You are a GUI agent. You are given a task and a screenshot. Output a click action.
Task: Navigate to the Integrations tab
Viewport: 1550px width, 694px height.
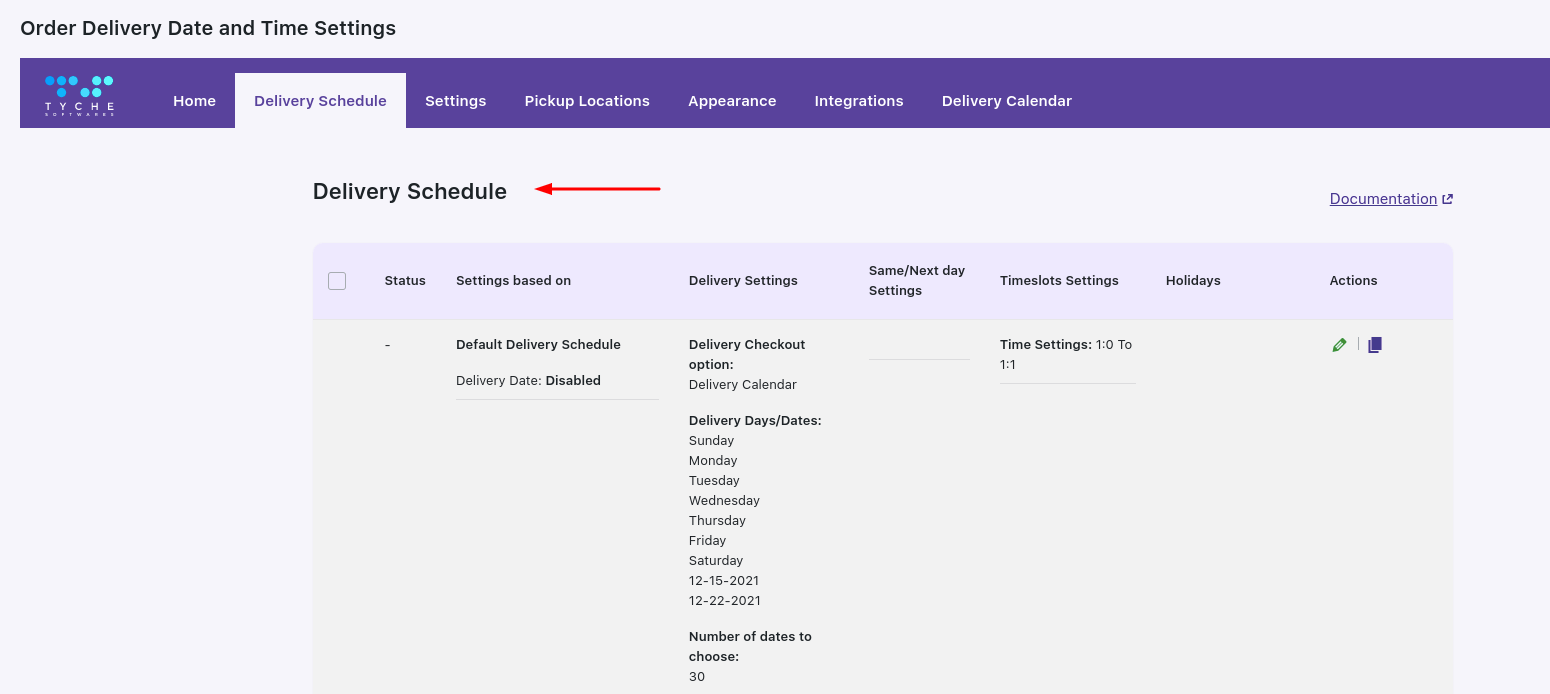[859, 101]
